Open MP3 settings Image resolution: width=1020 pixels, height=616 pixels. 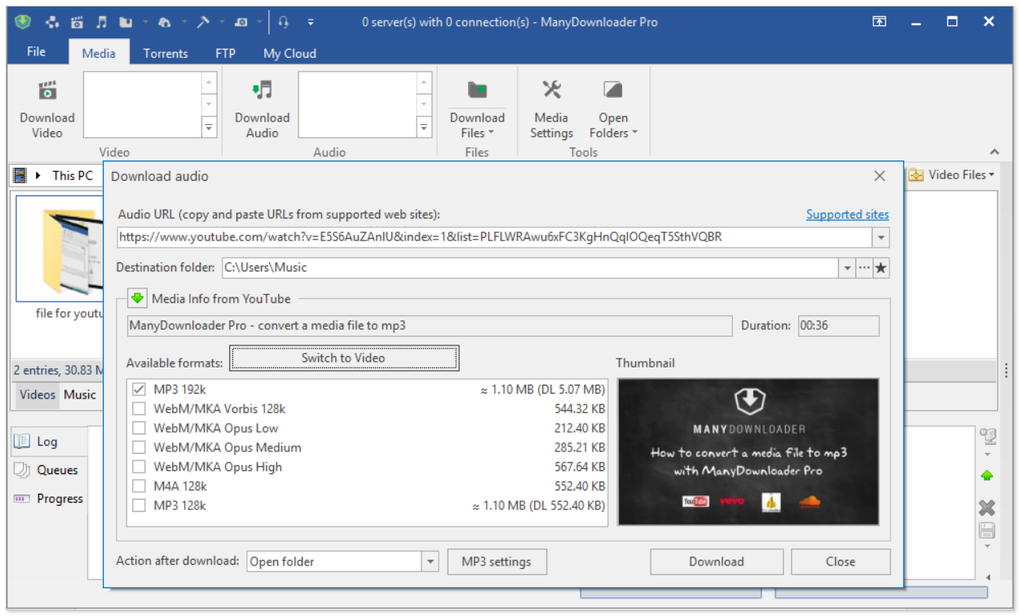pyautogui.click(x=497, y=561)
